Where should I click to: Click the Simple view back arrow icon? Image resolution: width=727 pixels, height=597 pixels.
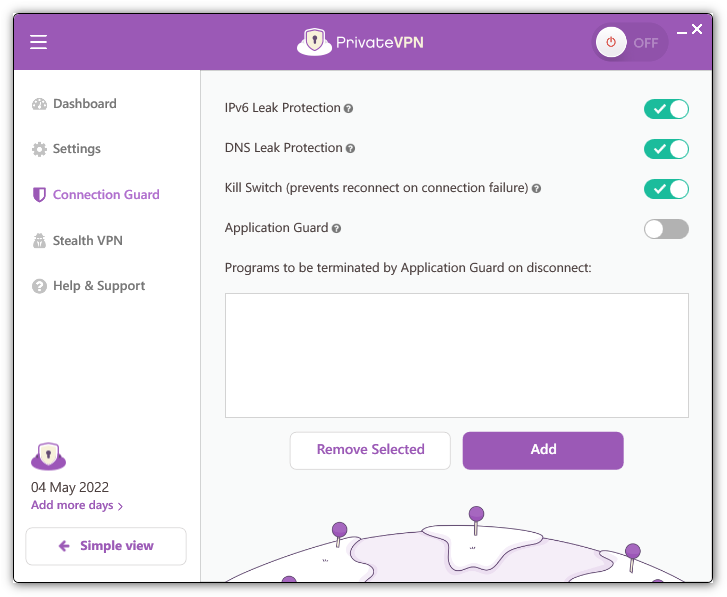(64, 546)
